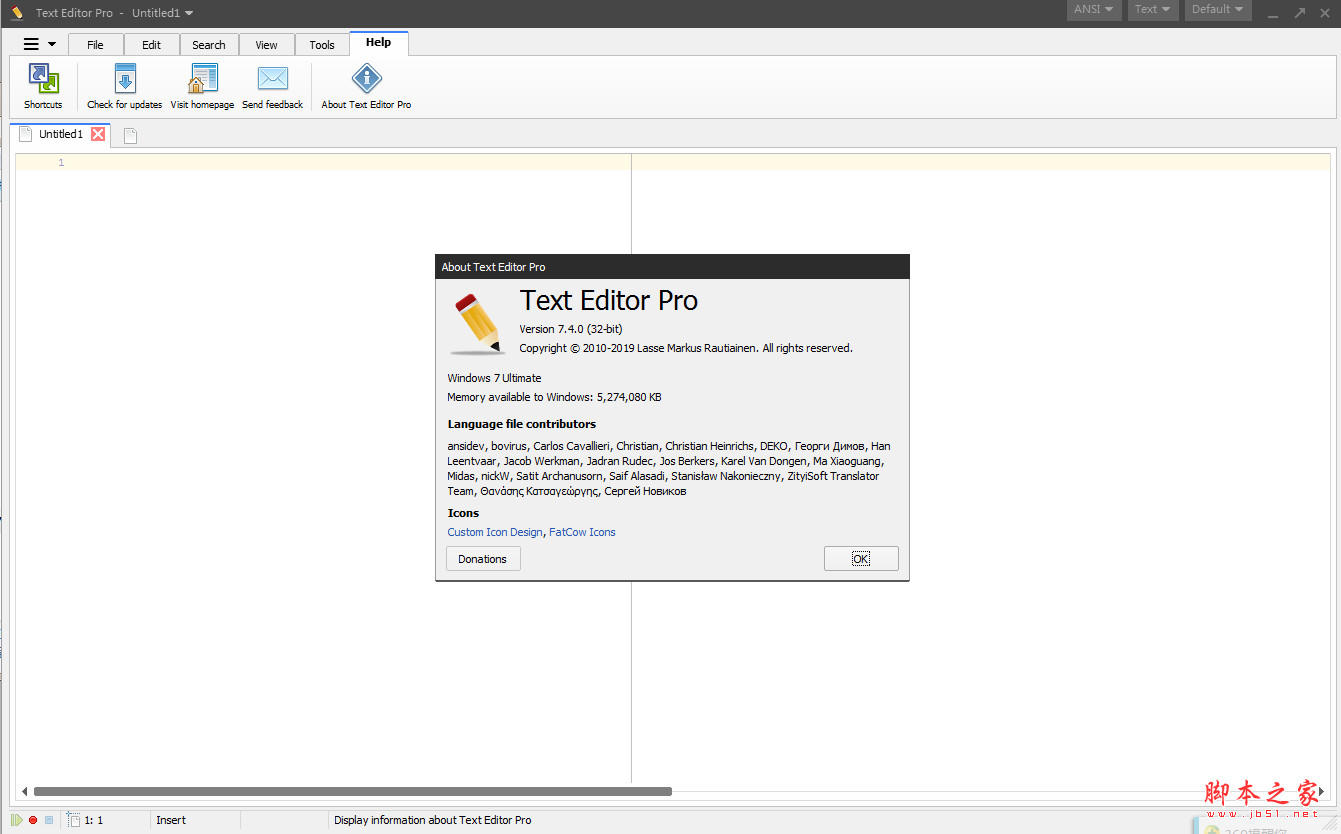1341x834 pixels.
Task: Click the Send feedback envelope icon
Action: (x=272, y=80)
